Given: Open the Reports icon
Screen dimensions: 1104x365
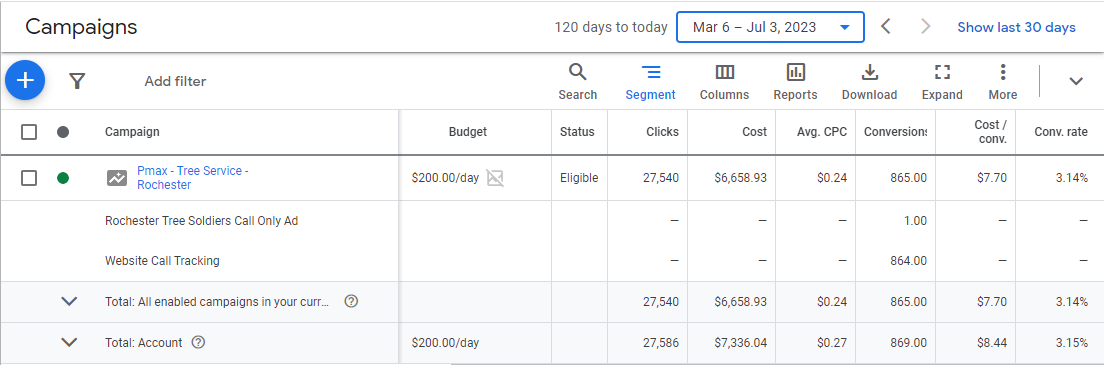Looking at the screenshot, I should click(x=796, y=82).
